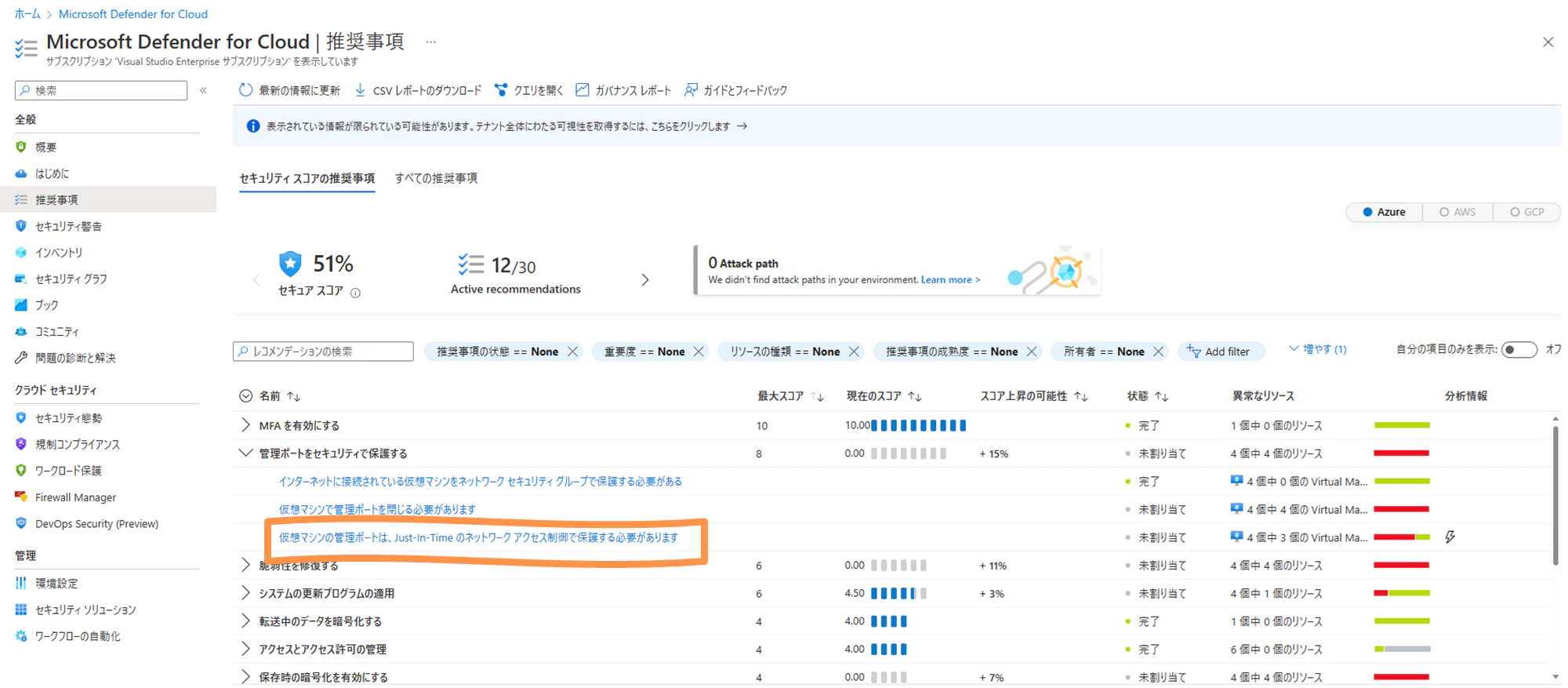
Task: Open セキュリティ警告 shield icon
Action: (21, 226)
